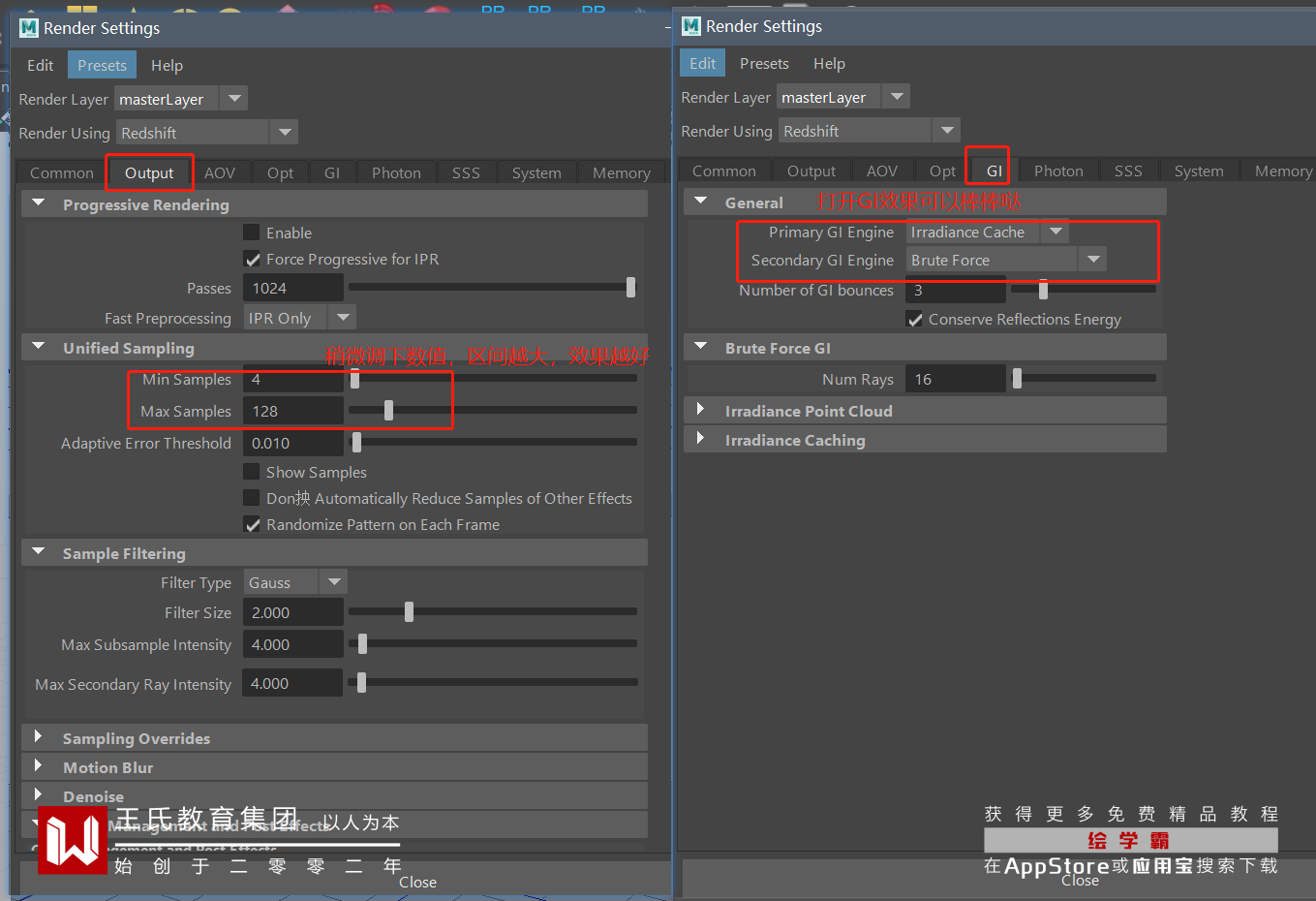Switch to GI tab in left window

tap(332, 172)
